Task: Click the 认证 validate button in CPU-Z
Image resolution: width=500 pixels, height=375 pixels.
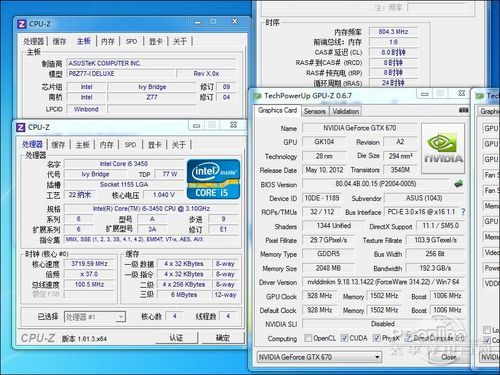Action: click(x=176, y=338)
